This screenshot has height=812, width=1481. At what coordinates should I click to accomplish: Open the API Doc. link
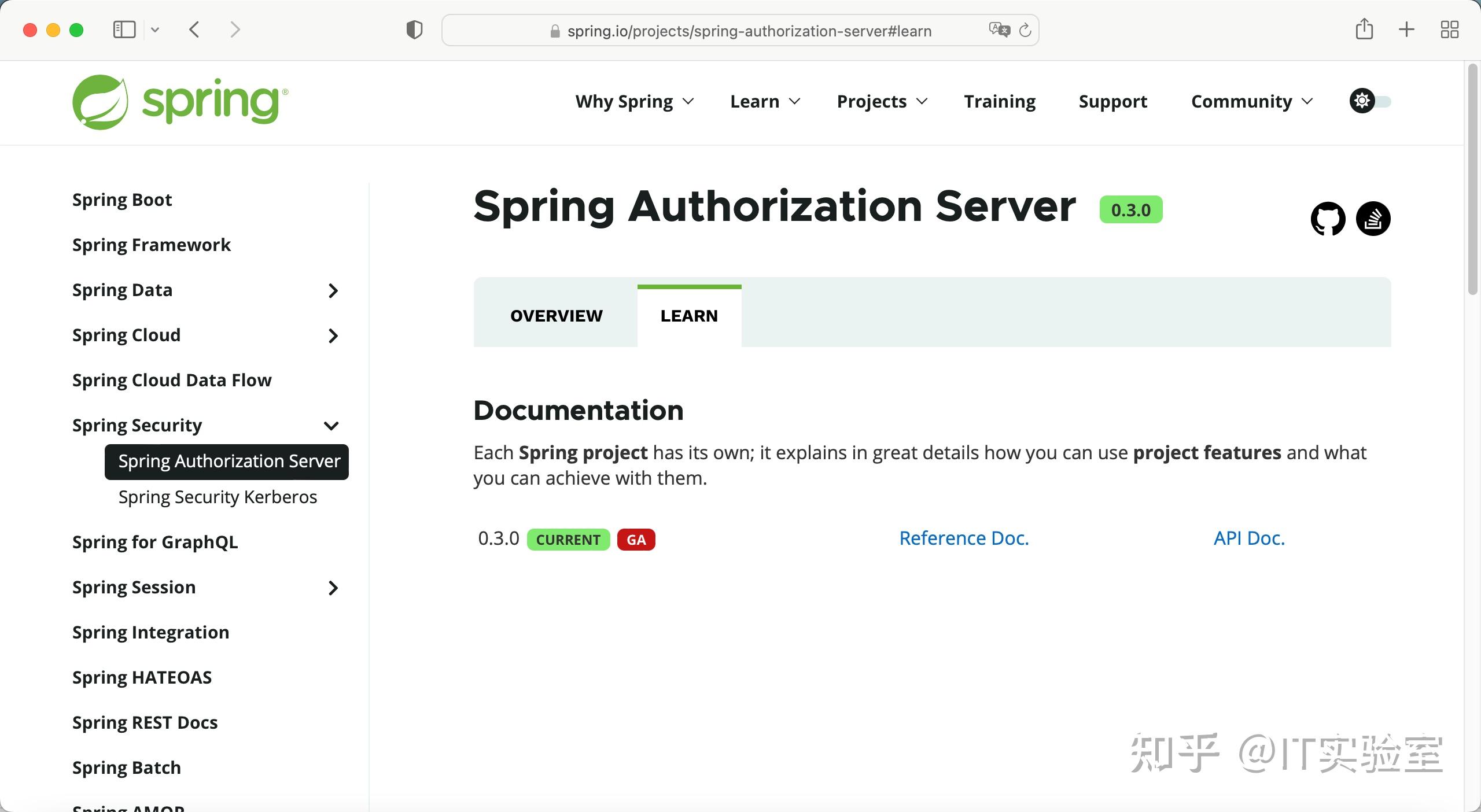1248,538
